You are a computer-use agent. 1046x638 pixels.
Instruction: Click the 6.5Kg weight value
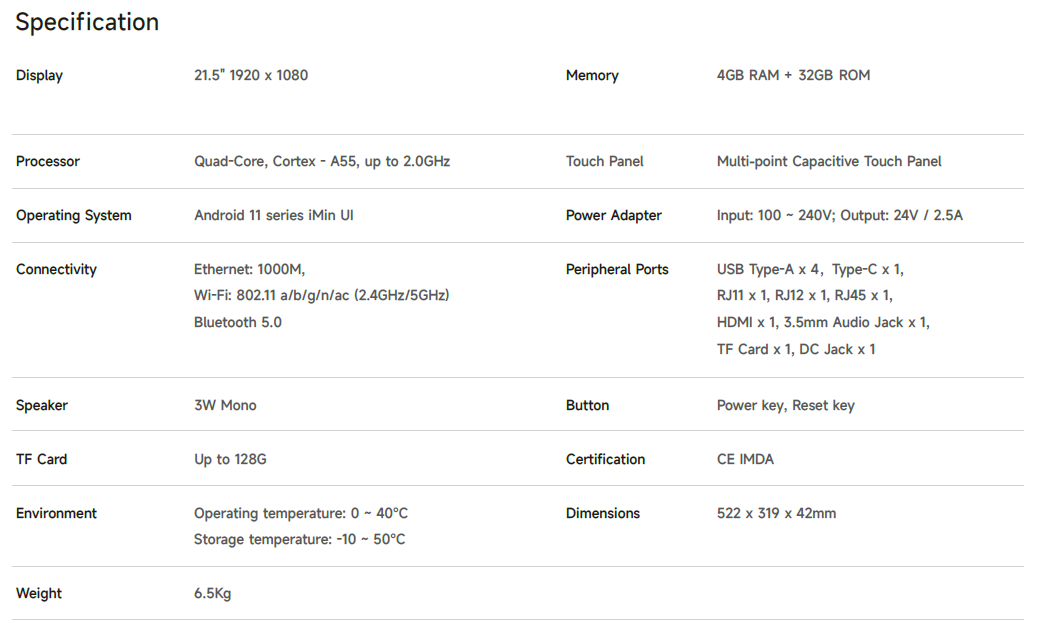[x=213, y=594]
